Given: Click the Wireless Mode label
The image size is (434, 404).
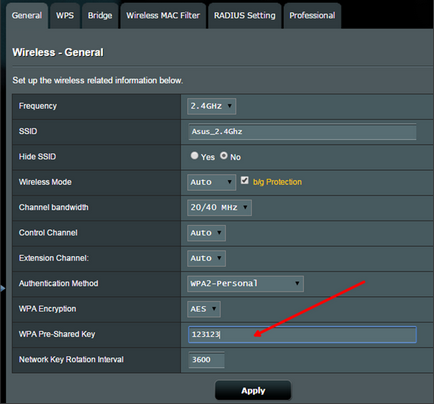Looking at the screenshot, I should click(45, 182).
